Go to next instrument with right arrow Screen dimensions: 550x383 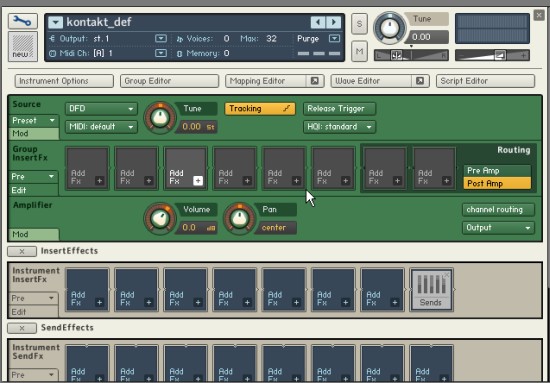pyautogui.click(x=334, y=22)
